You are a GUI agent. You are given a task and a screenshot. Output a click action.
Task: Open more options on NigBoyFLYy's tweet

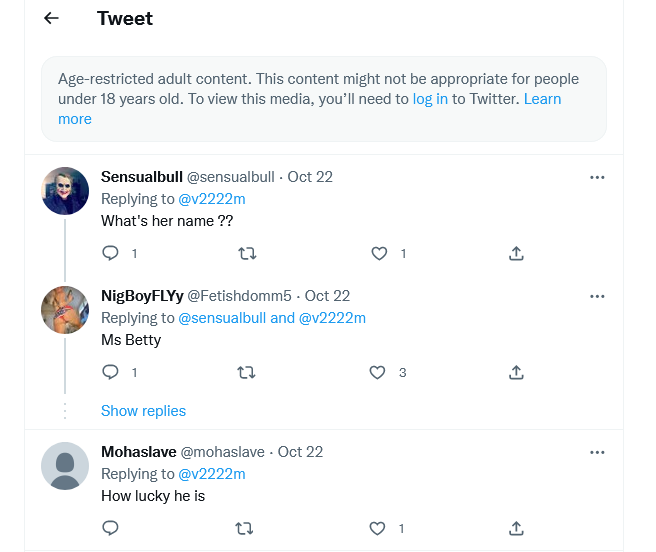[597, 296]
